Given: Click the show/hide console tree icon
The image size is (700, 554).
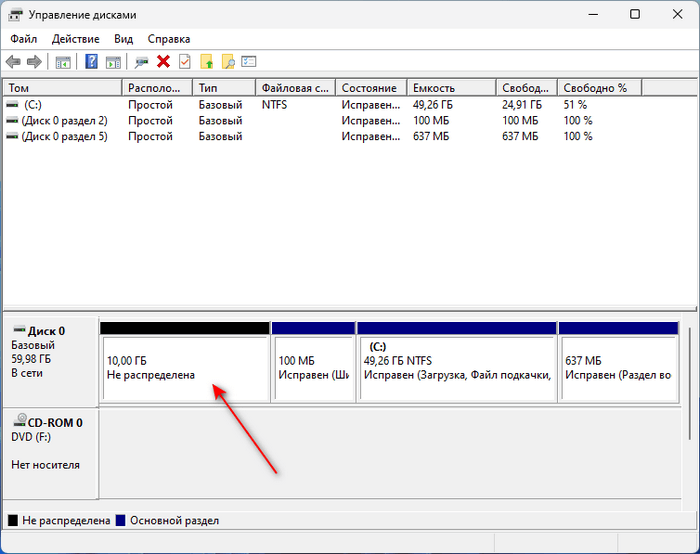Looking at the screenshot, I should coord(63,62).
